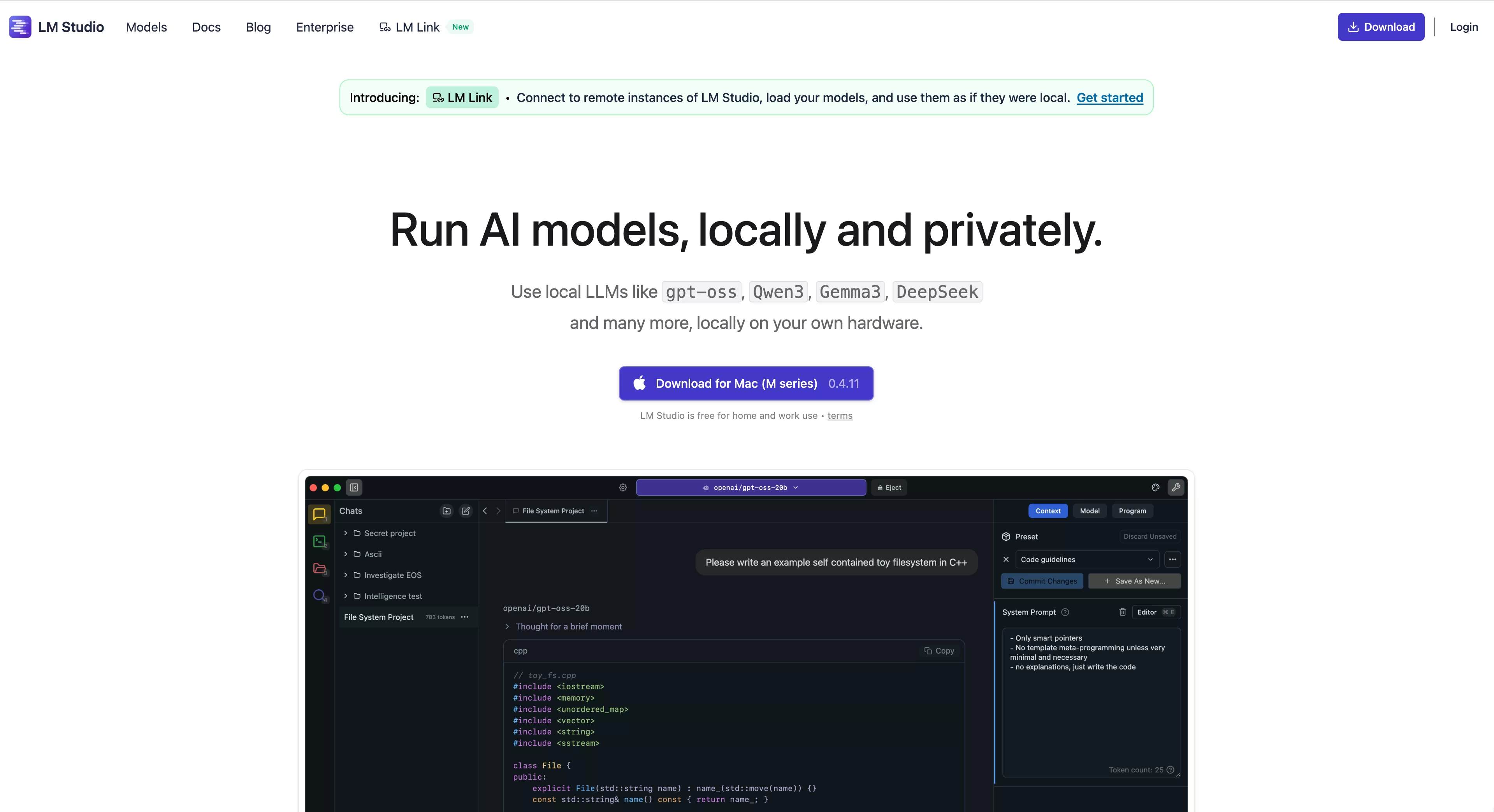
Task: Switch to the Model tab
Action: click(1090, 511)
